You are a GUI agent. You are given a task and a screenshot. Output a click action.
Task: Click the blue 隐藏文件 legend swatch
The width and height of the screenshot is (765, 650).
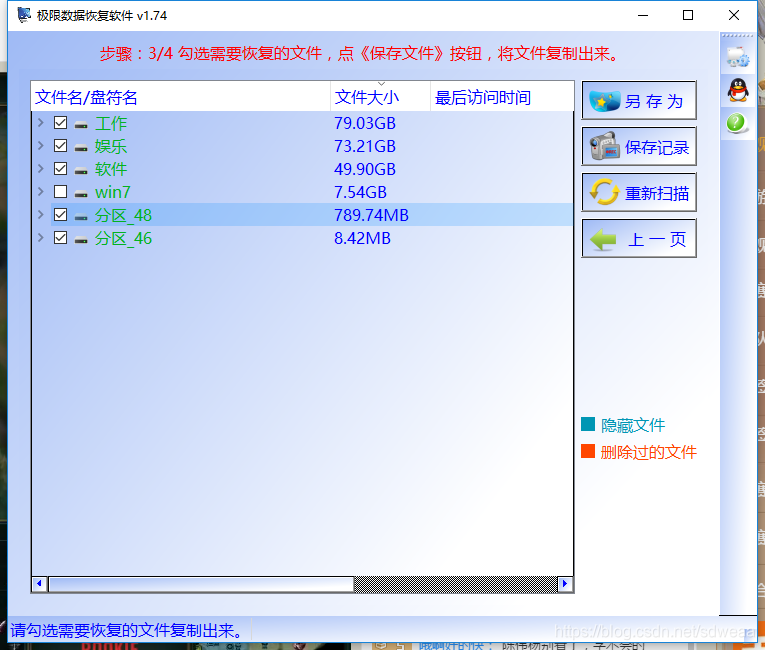588,424
